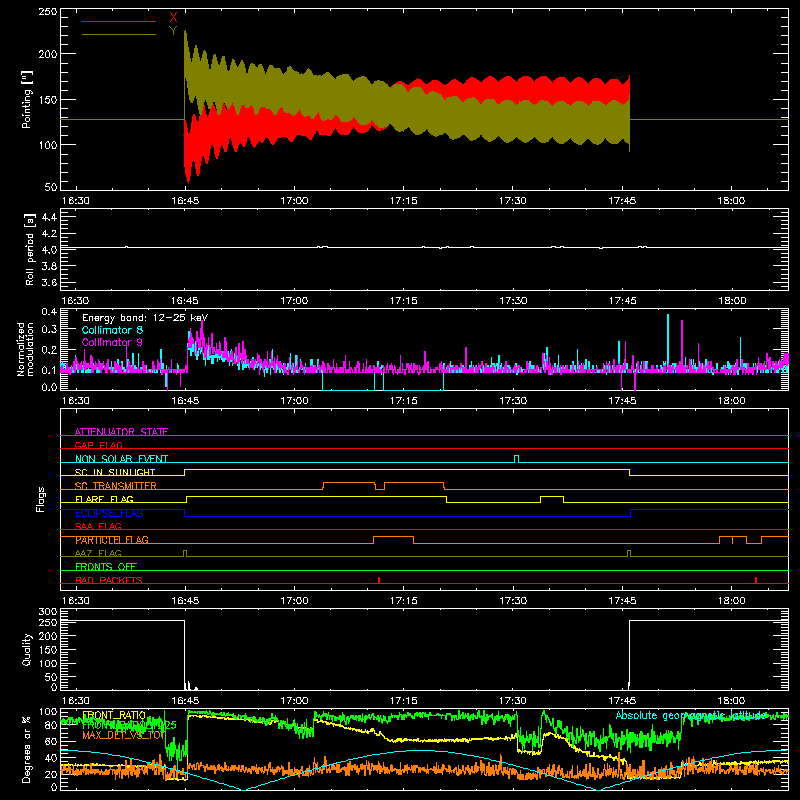Click 17:45 label under Normalized modulation plot
Viewport: 800px width, 800px height.
[x=622, y=401]
